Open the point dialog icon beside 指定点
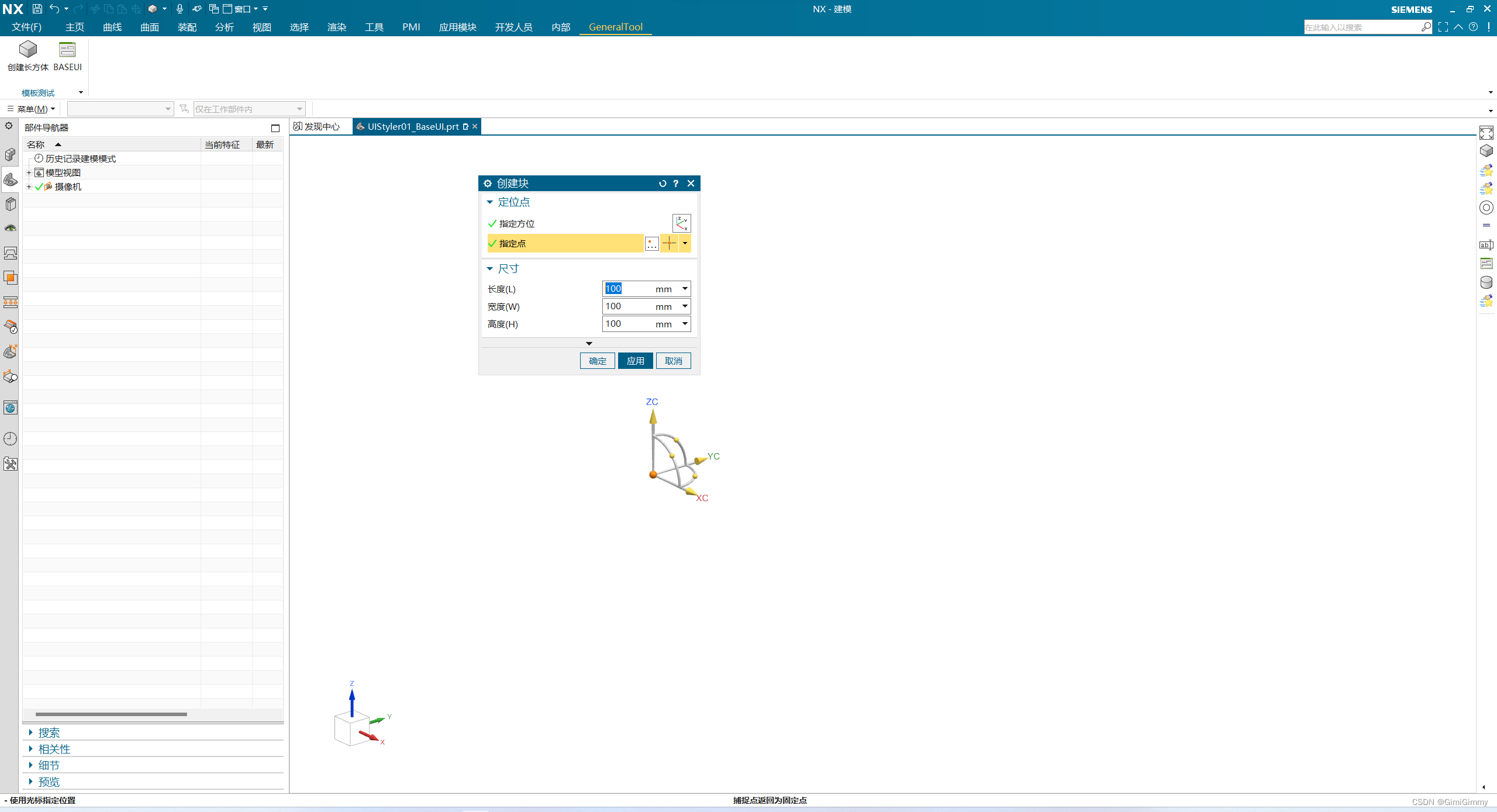 point(651,244)
